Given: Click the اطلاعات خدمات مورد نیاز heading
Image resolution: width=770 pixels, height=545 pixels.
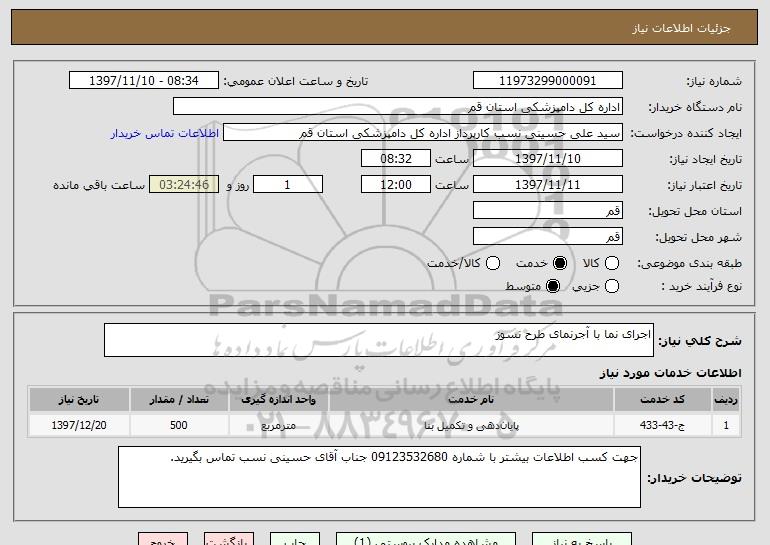Looking at the screenshot, I should [670, 373].
